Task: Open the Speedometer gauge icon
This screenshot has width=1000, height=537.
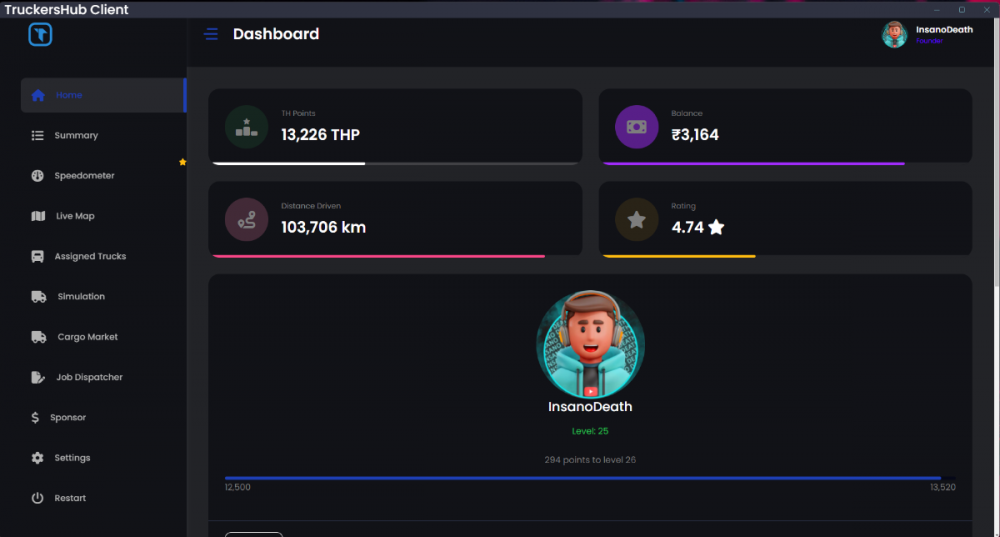Action: pyautogui.click(x=38, y=175)
